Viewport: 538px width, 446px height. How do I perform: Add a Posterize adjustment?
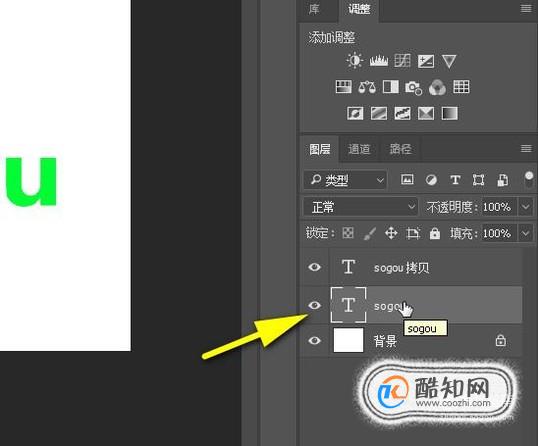(x=379, y=113)
